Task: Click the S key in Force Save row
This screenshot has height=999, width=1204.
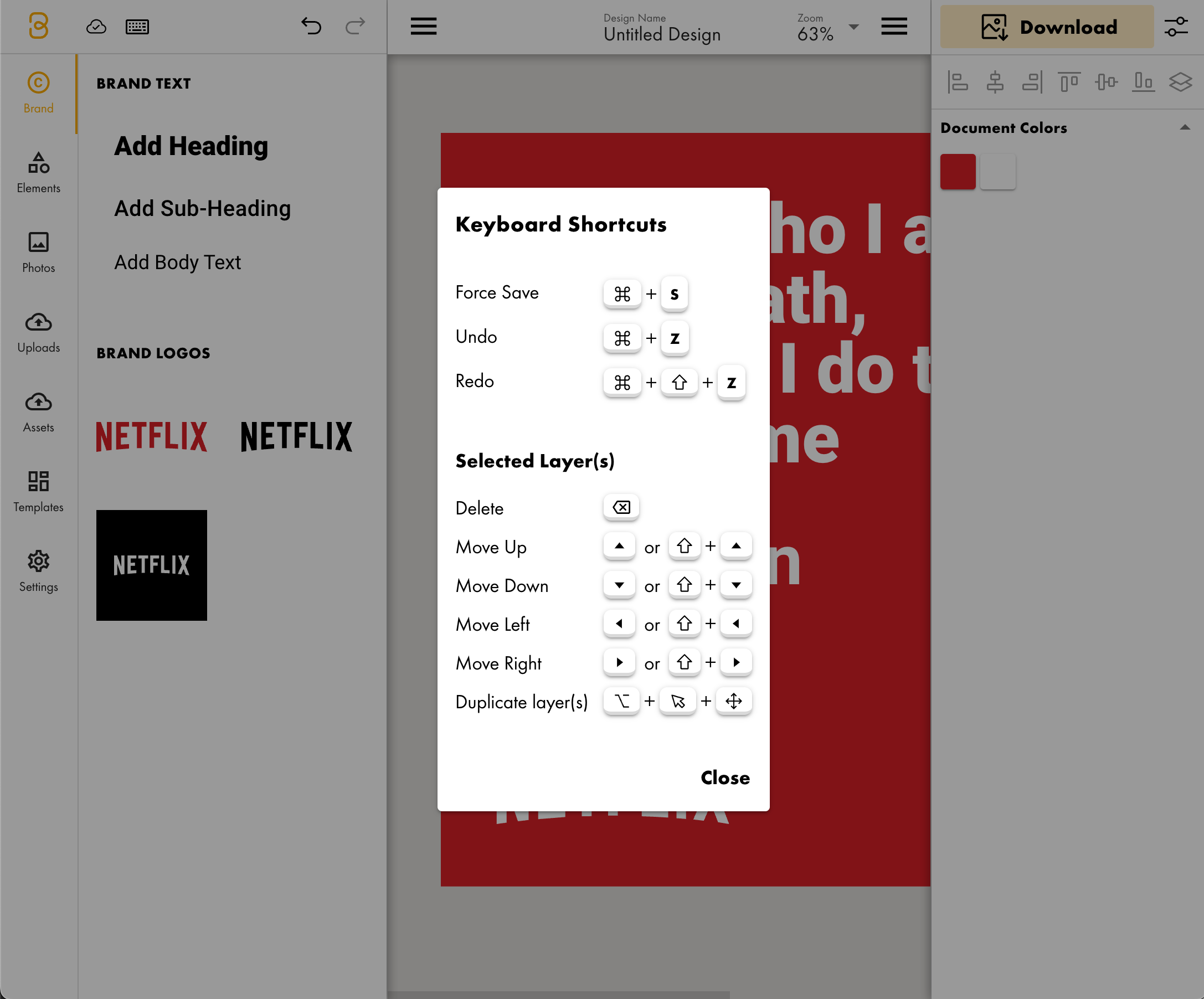Action: [x=674, y=293]
